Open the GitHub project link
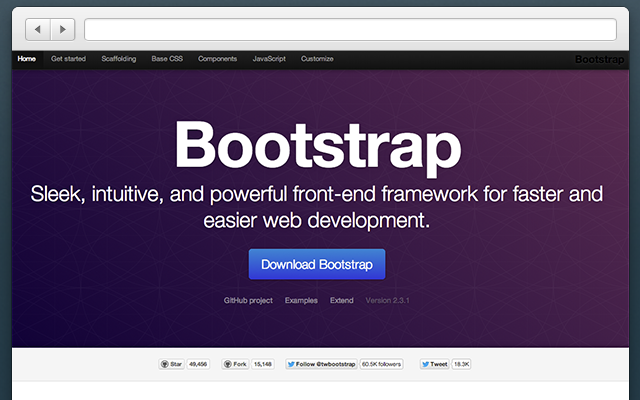Viewport: 640px width, 400px height. (x=248, y=300)
